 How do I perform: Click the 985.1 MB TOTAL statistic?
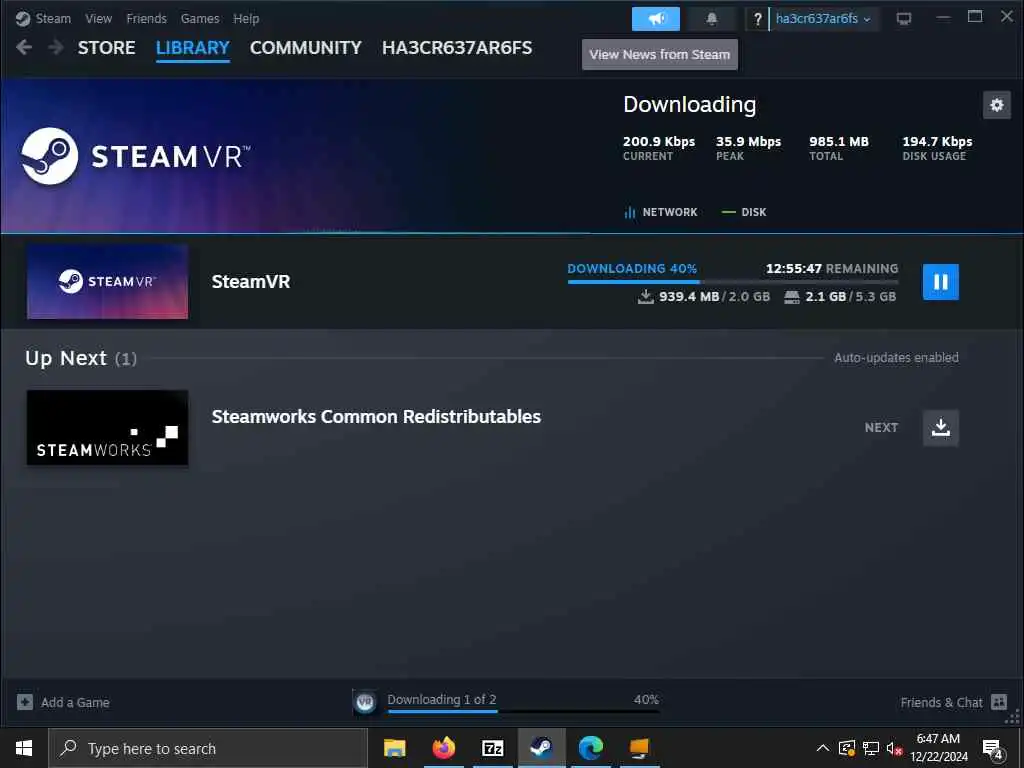[x=839, y=148]
